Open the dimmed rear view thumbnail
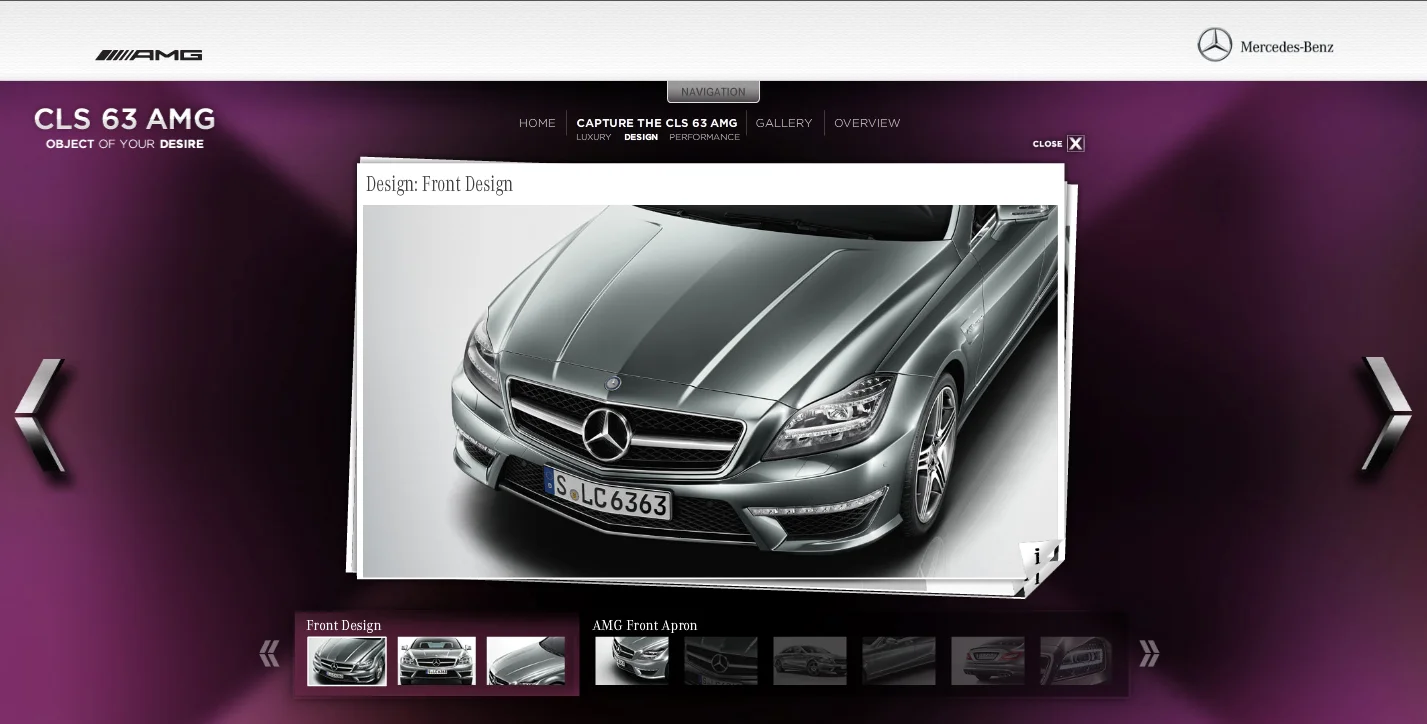Screen dimensions: 1427x724 tap(988, 661)
